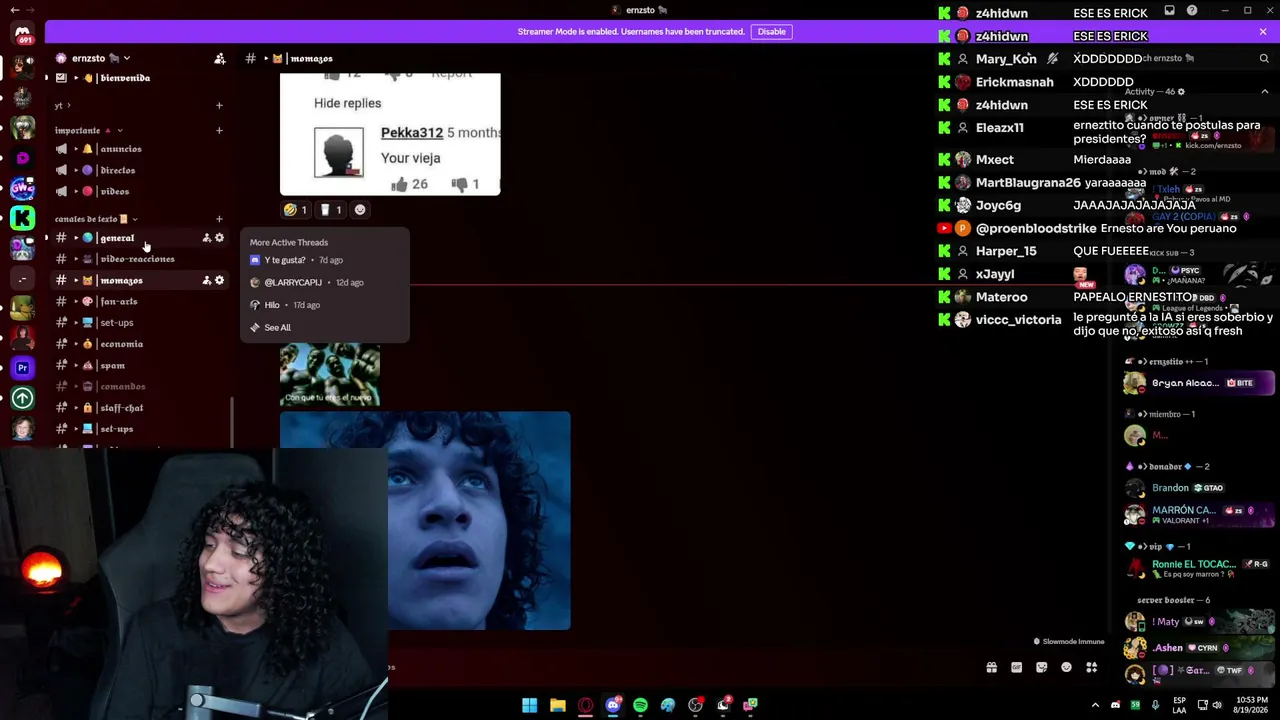
Task: Open the spam channel
Action: coord(138,366)
